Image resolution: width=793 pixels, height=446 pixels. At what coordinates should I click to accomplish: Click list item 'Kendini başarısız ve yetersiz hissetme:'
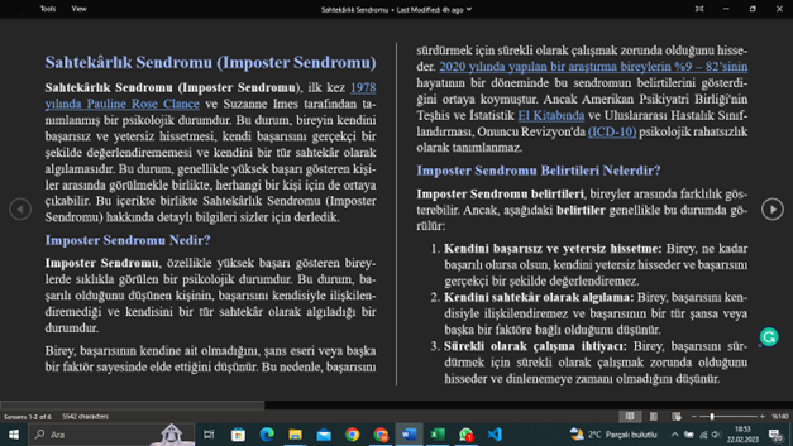click(x=552, y=248)
